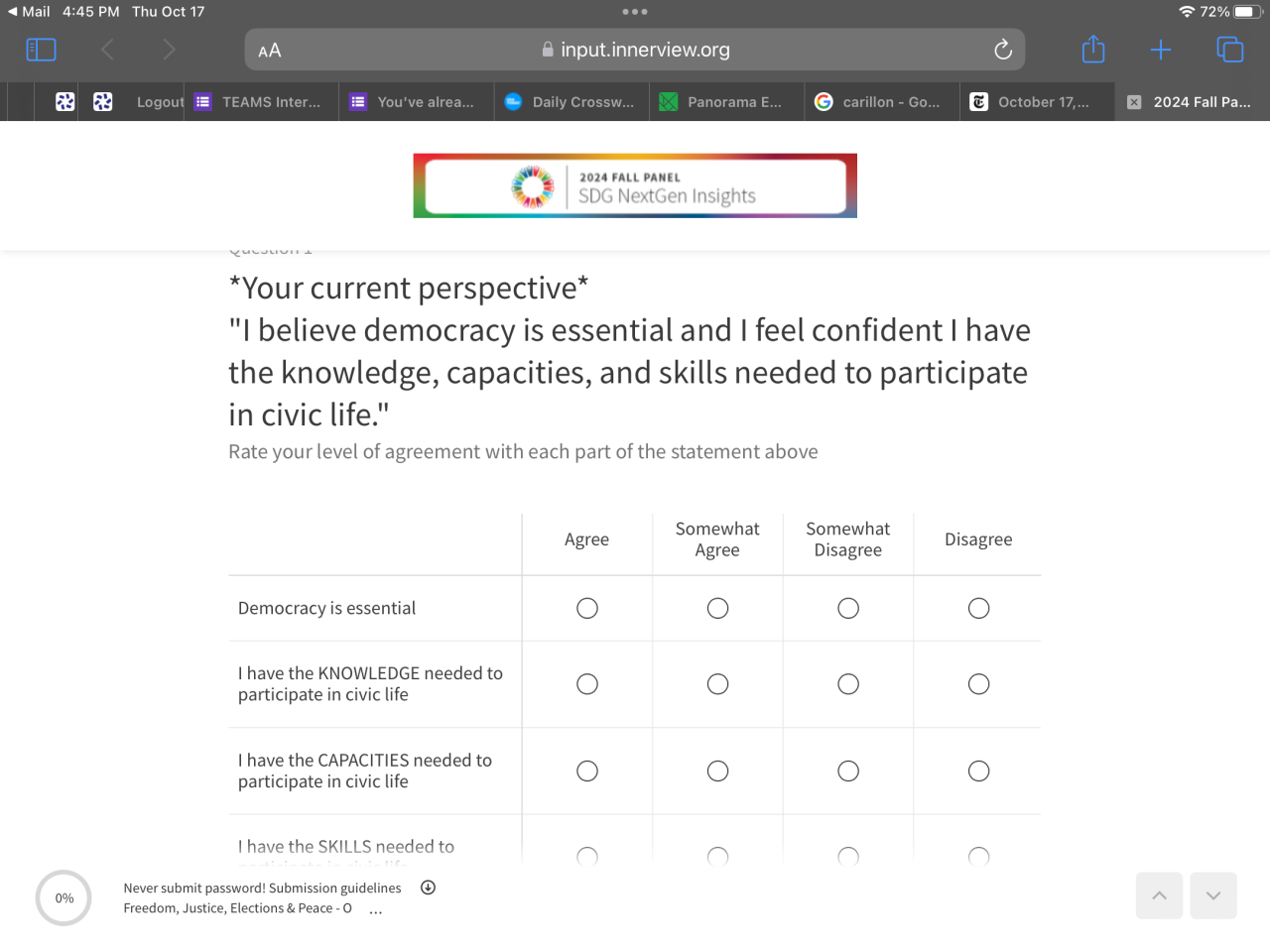The image size is (1270, 952).
Task: Select Somewhat Disagree for Democracy is essential
Action: tap(848, 608)
